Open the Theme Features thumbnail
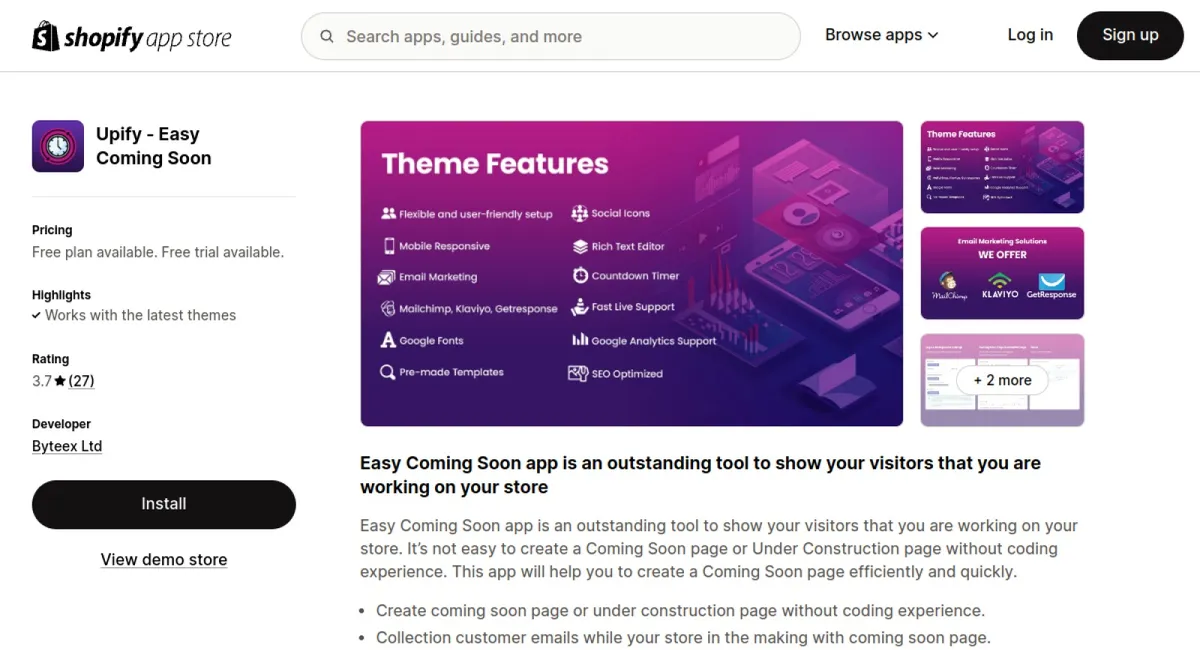Screen dimensions: 1200x650 [1002, 167]
